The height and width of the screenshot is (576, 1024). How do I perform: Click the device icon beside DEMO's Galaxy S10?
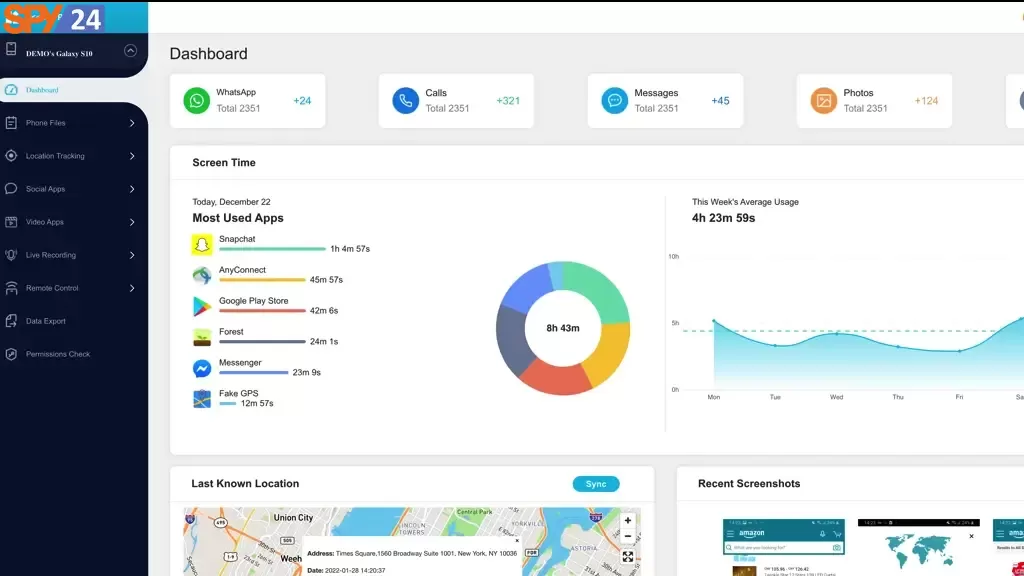coord(11,50)
